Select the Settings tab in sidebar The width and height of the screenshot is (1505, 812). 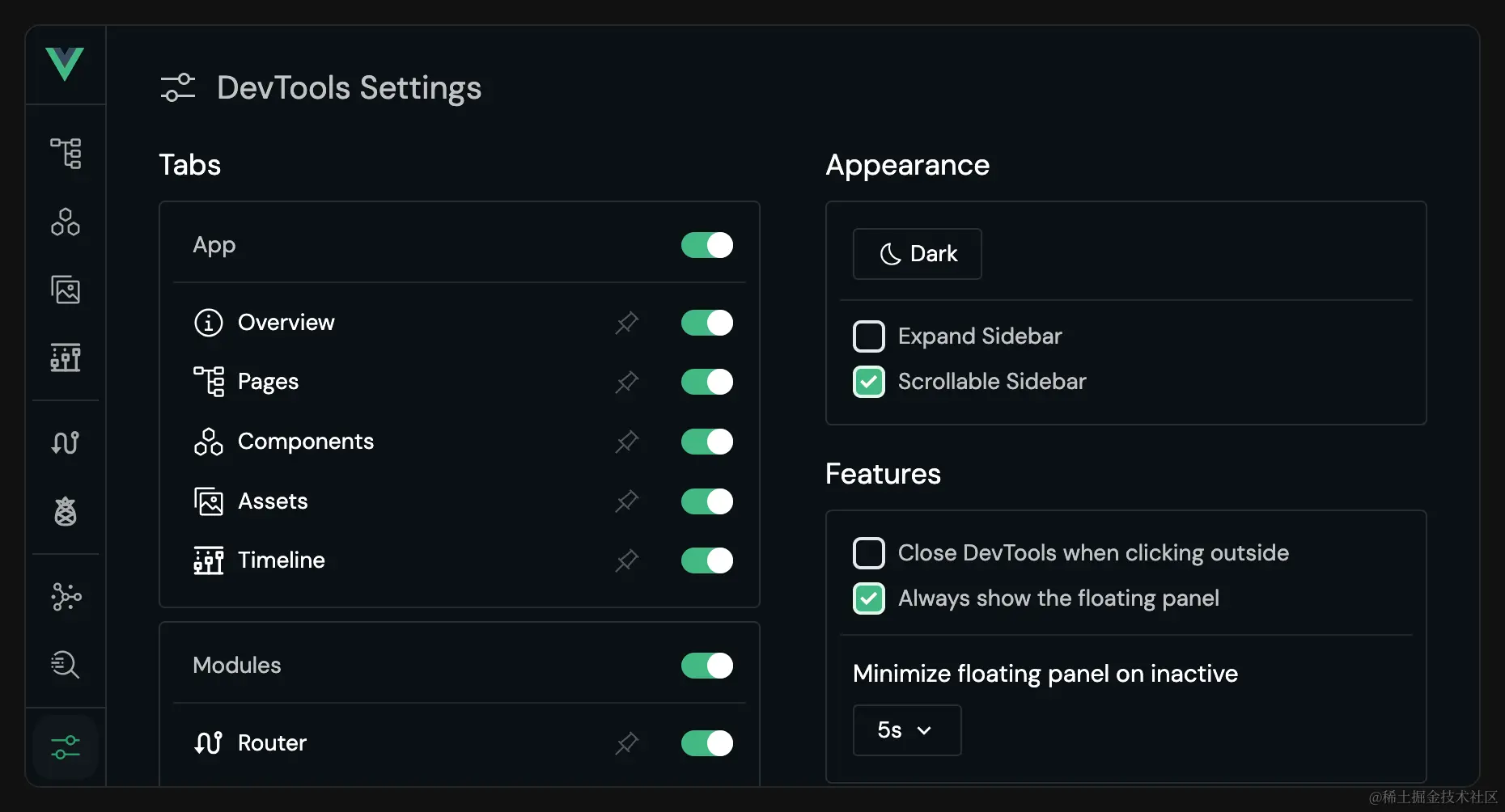pos(66,747)
